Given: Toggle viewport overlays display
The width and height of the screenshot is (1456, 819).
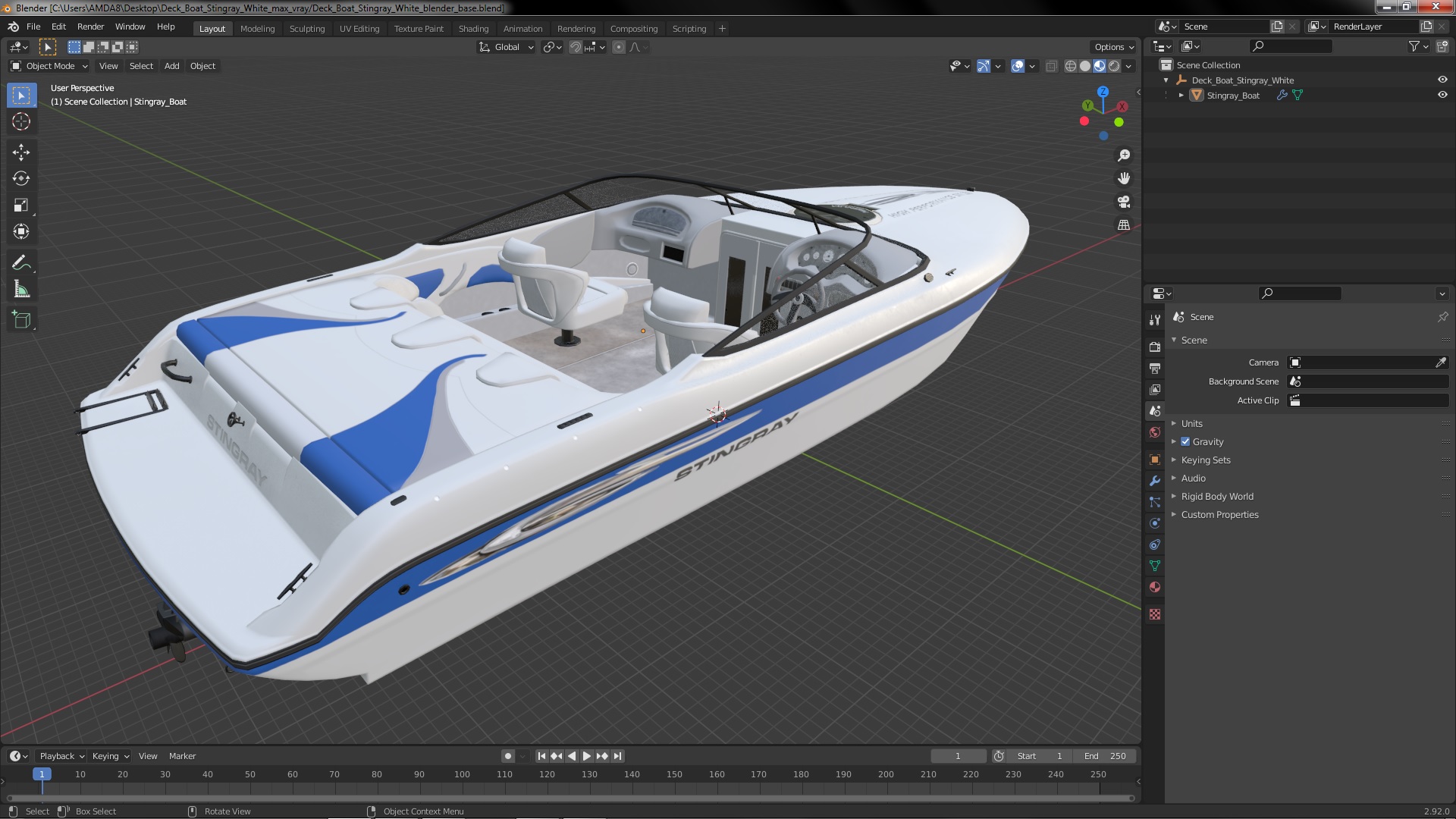Looking at the screenshot, I should (x=1018, y=66).
